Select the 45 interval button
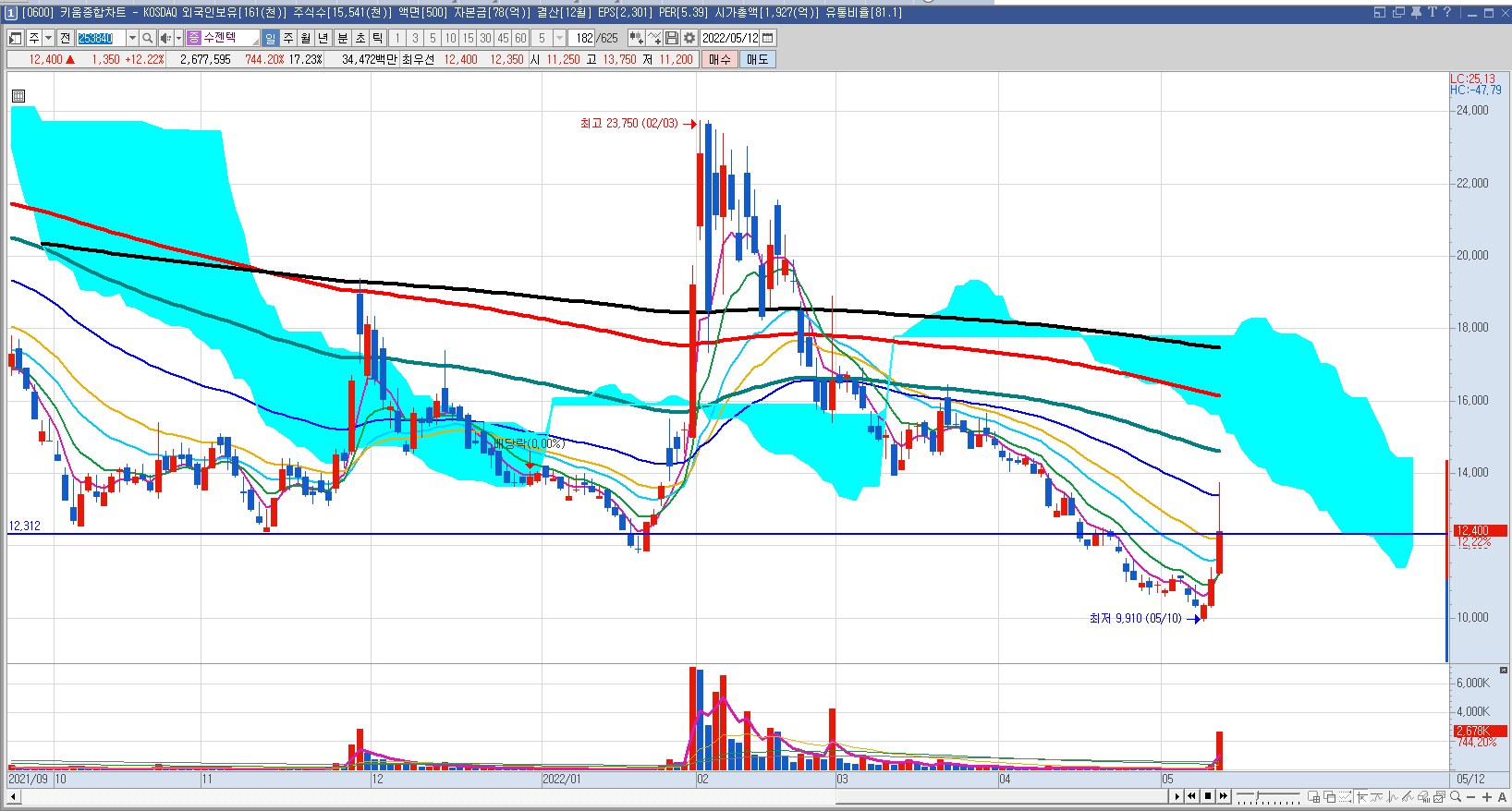The image size is (1512, 811). [x=503, y=38]
